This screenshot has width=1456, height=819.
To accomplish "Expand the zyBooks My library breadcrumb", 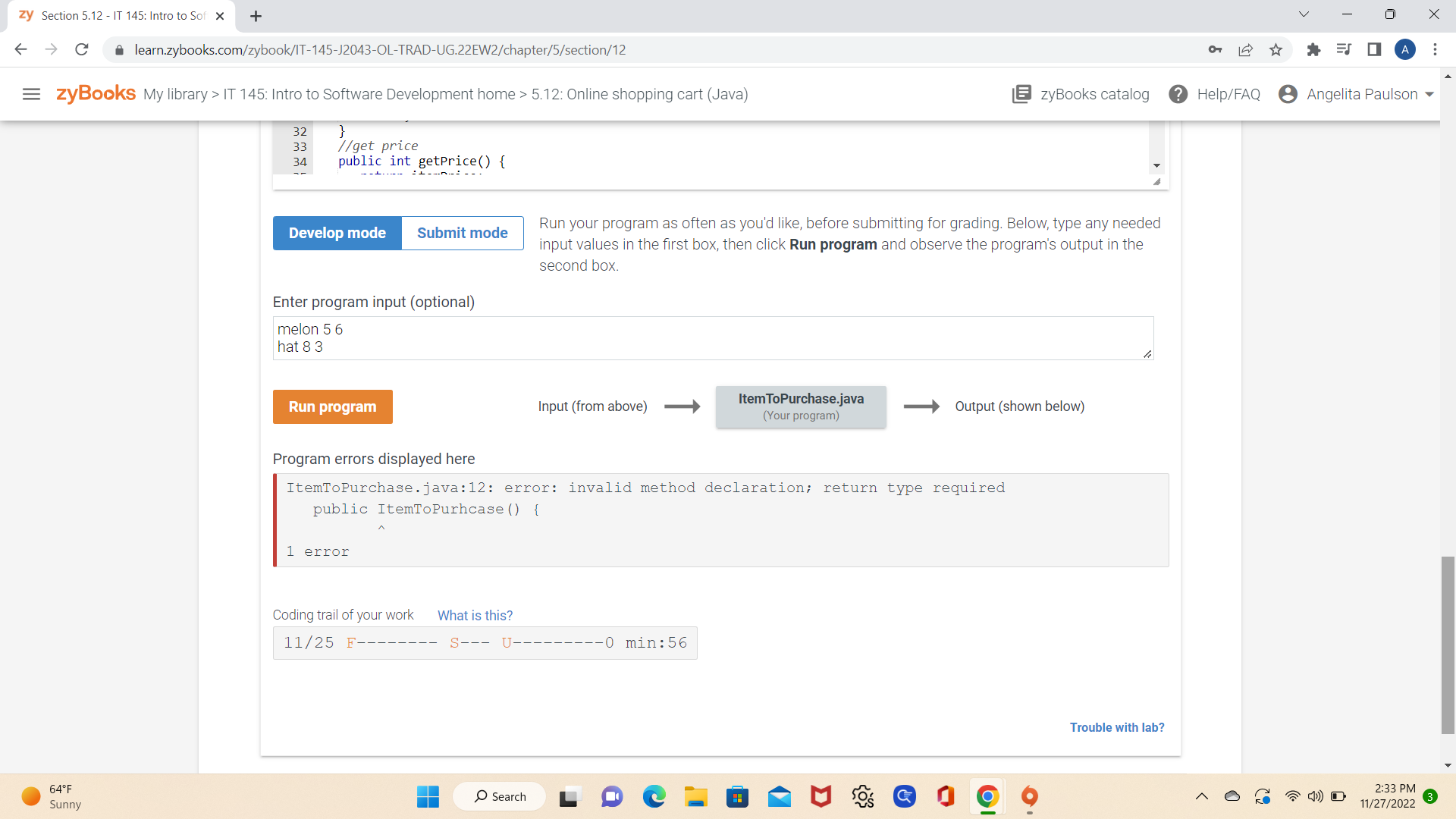I will pyautogui.click(x=174, y=94).
